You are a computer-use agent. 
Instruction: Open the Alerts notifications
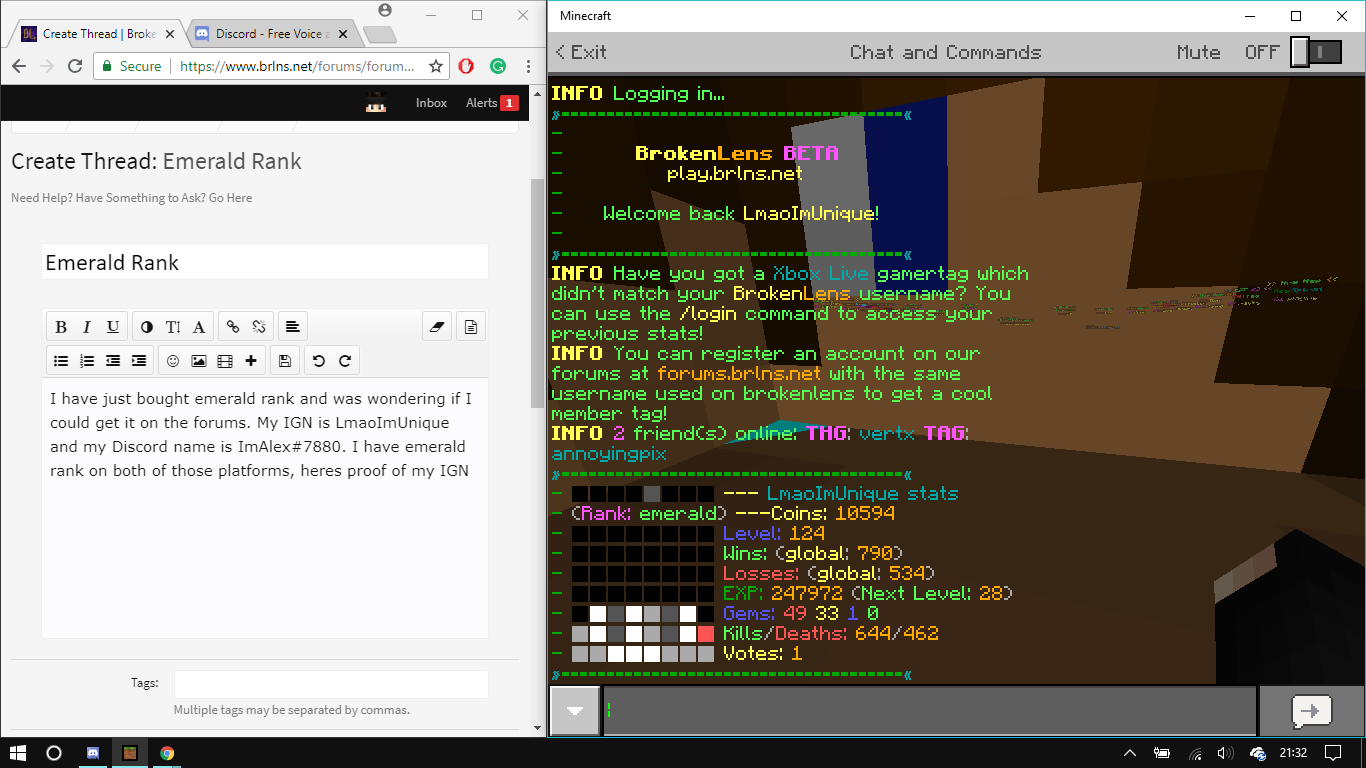[492, 103]
